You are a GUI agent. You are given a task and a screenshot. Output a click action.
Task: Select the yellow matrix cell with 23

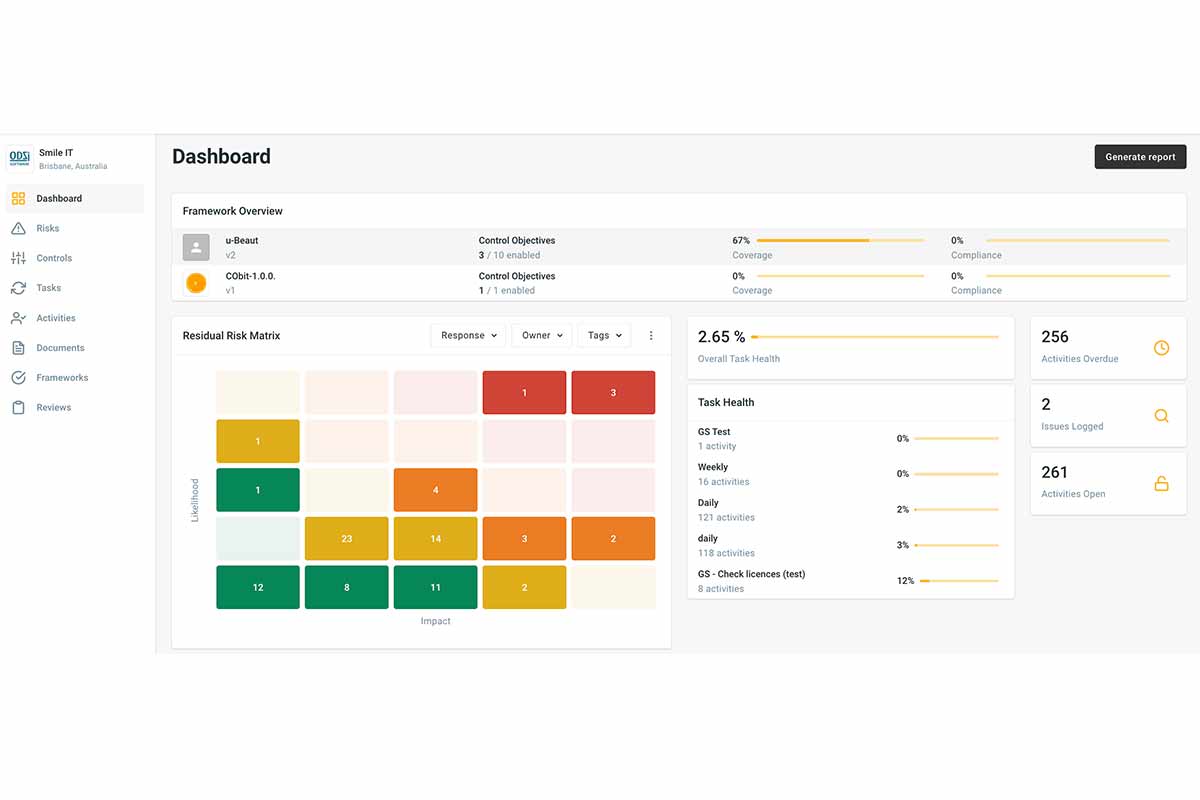pyautogui.click(x=346, y=539)
